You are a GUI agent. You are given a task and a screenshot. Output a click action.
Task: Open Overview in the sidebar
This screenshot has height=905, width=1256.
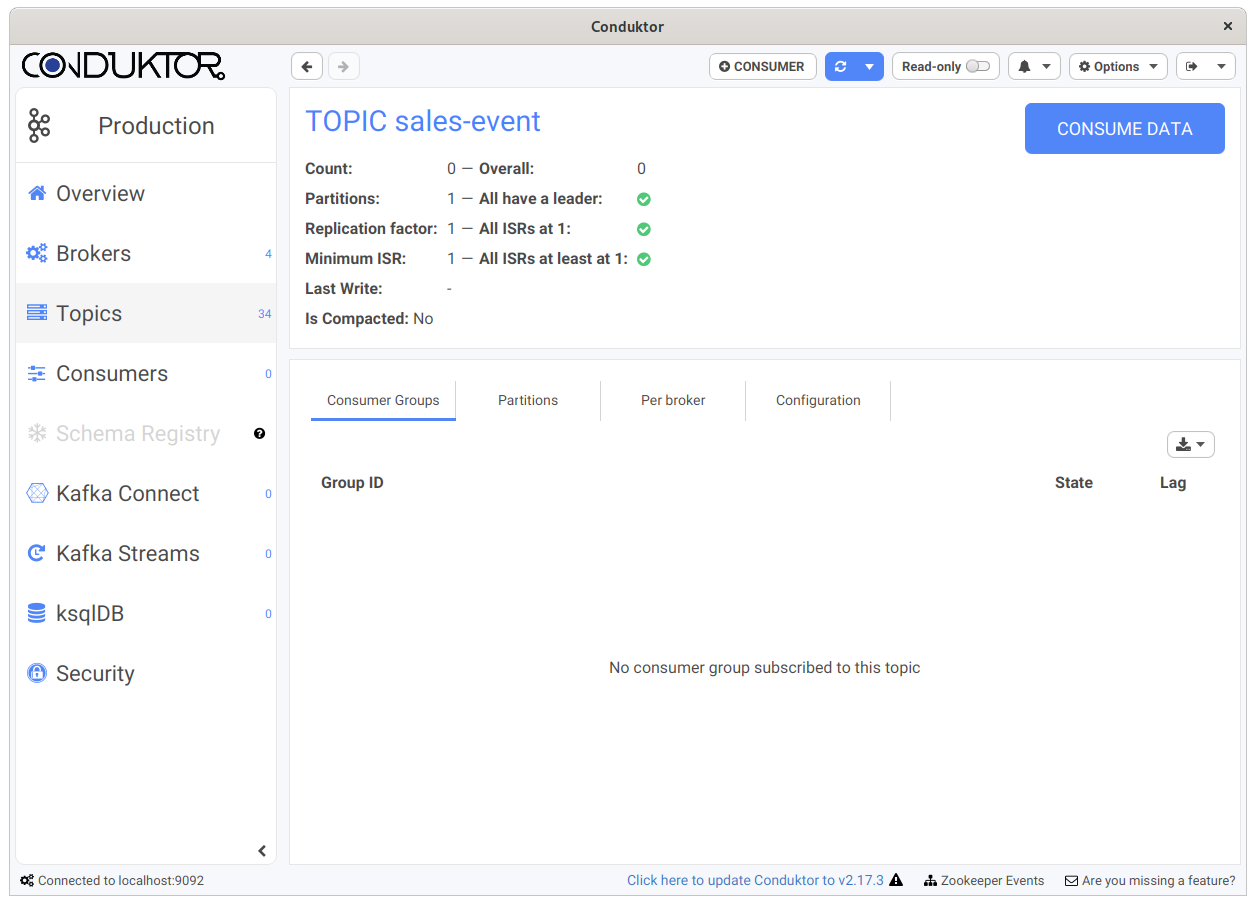coord(146,194)
